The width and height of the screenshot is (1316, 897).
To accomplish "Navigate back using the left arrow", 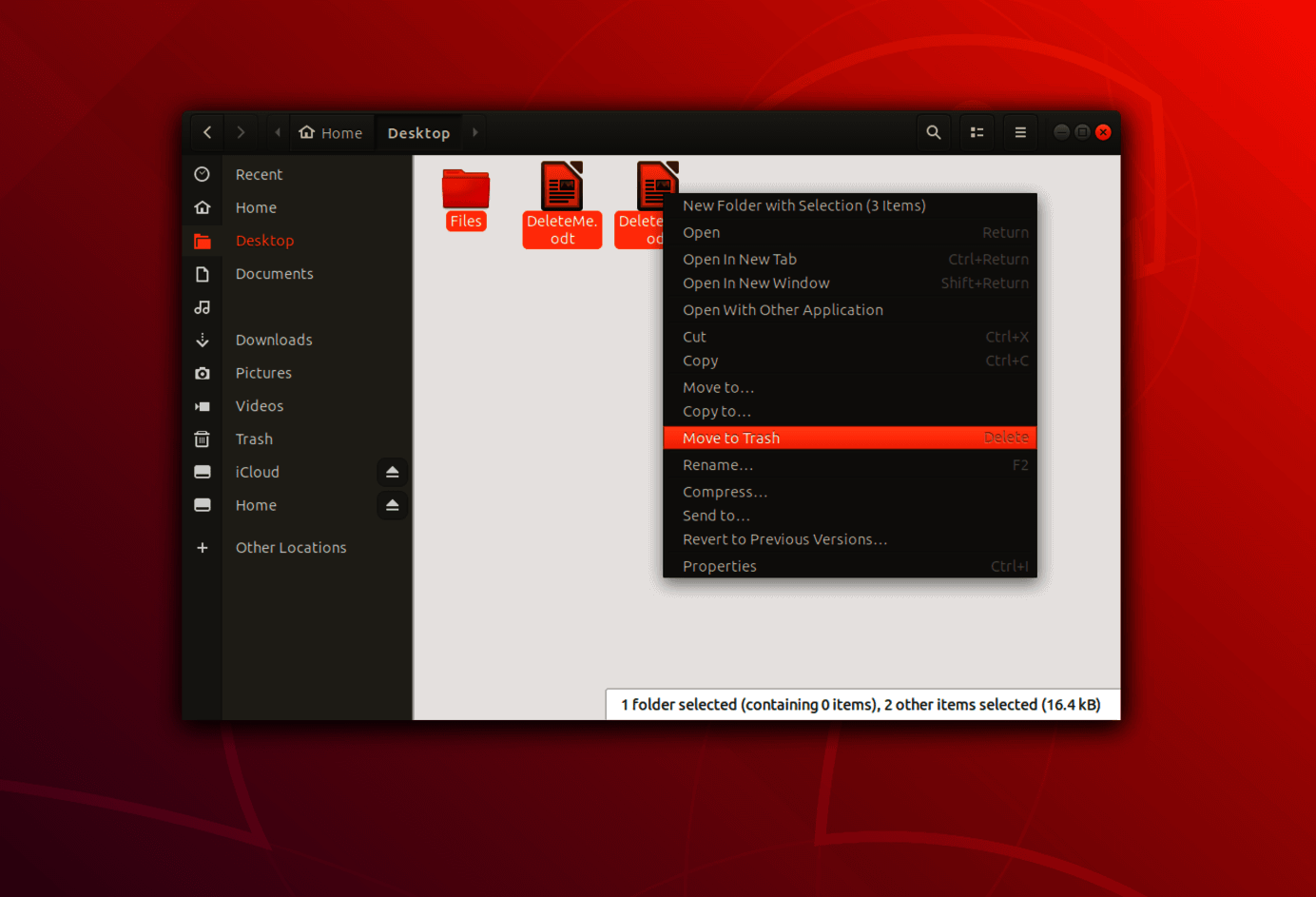I will click(x=206, y=131).
